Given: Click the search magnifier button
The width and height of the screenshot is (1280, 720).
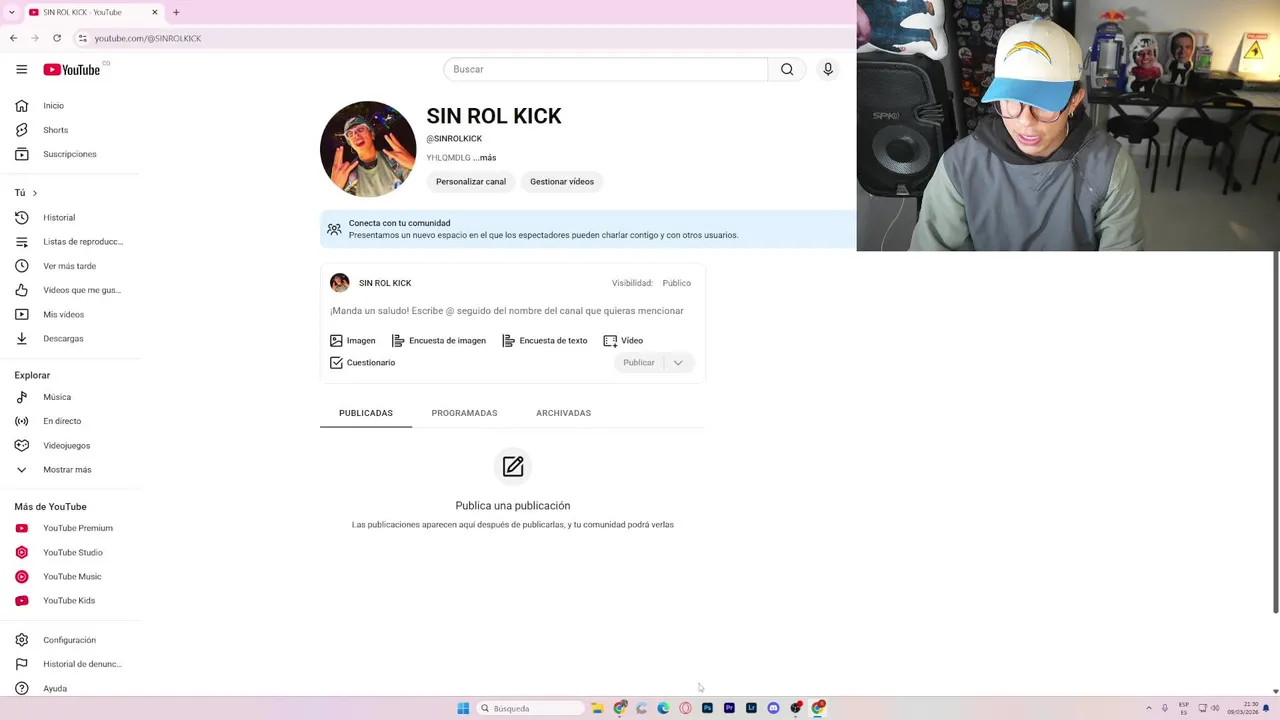Looking at the screenshot, I should click(787, 69).
